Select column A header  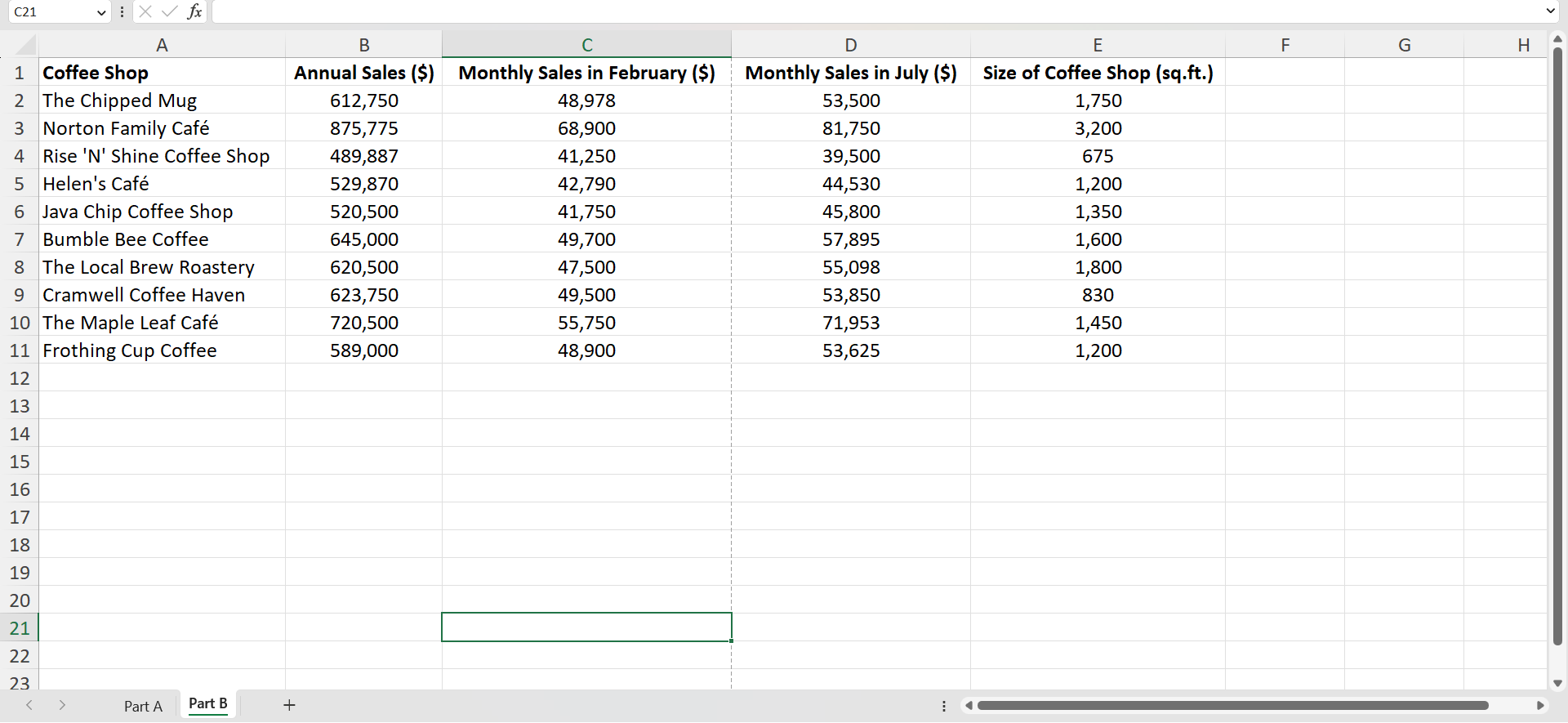coord(162,45)
